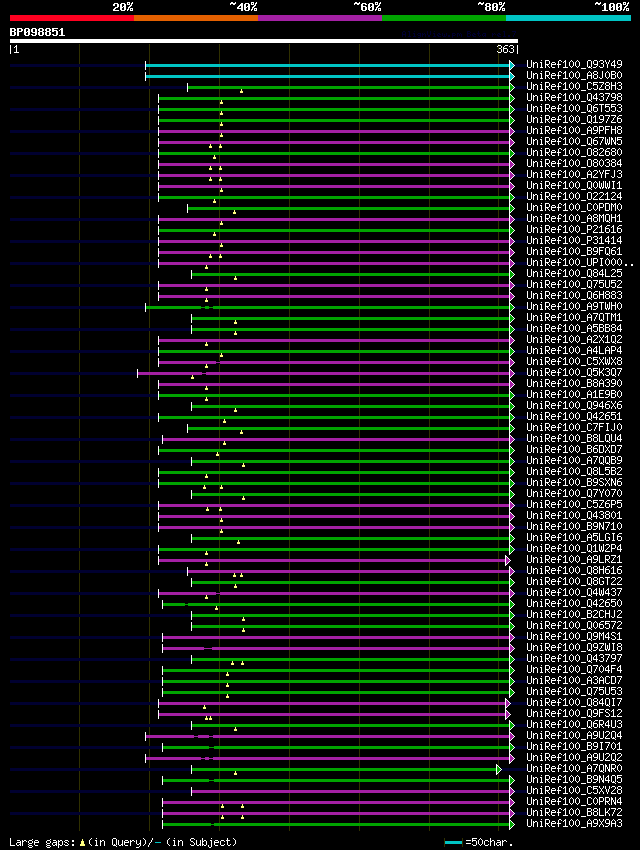Click the UniRef100_B9N4Q5 entry
Image resolution: width=640 pixels, height=850 pixels.
[574, 780]
